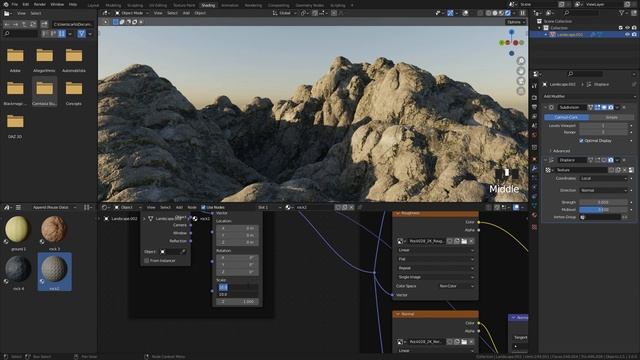Create a new folder in file browser
The width and height of the screenshot is (640, 360).
(x=44, y=24)
